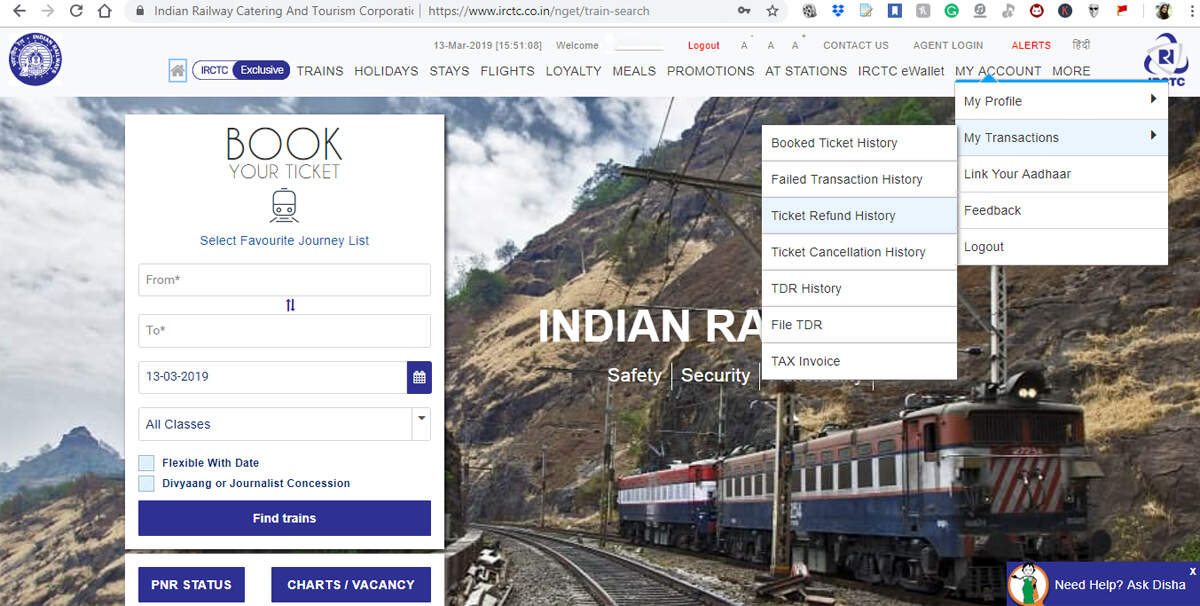Open the AGENT LOGIN link

[948, 45]
